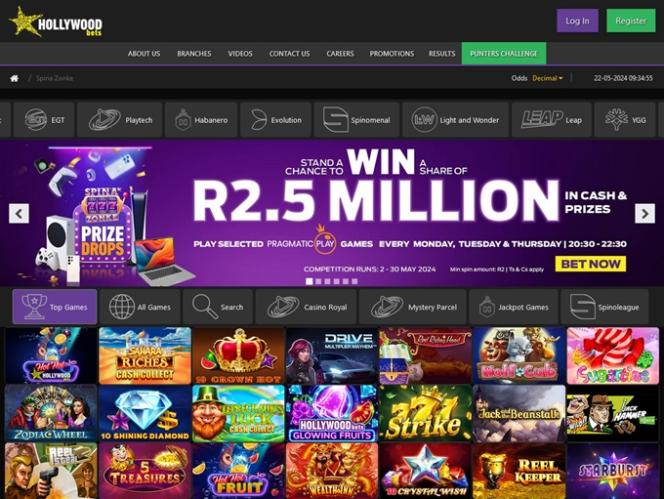Open Punters Challenge menu item
Screen dimensions: 664x499
(504, 53)
